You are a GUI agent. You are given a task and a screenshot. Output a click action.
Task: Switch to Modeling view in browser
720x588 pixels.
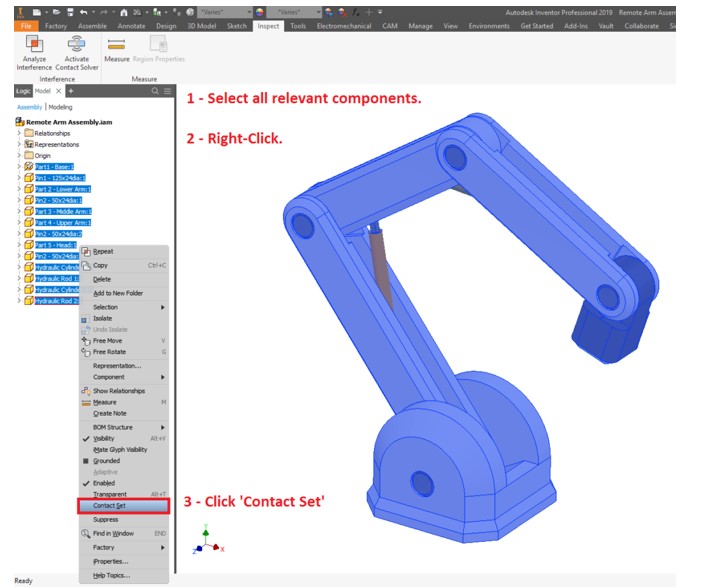point(60,106)
